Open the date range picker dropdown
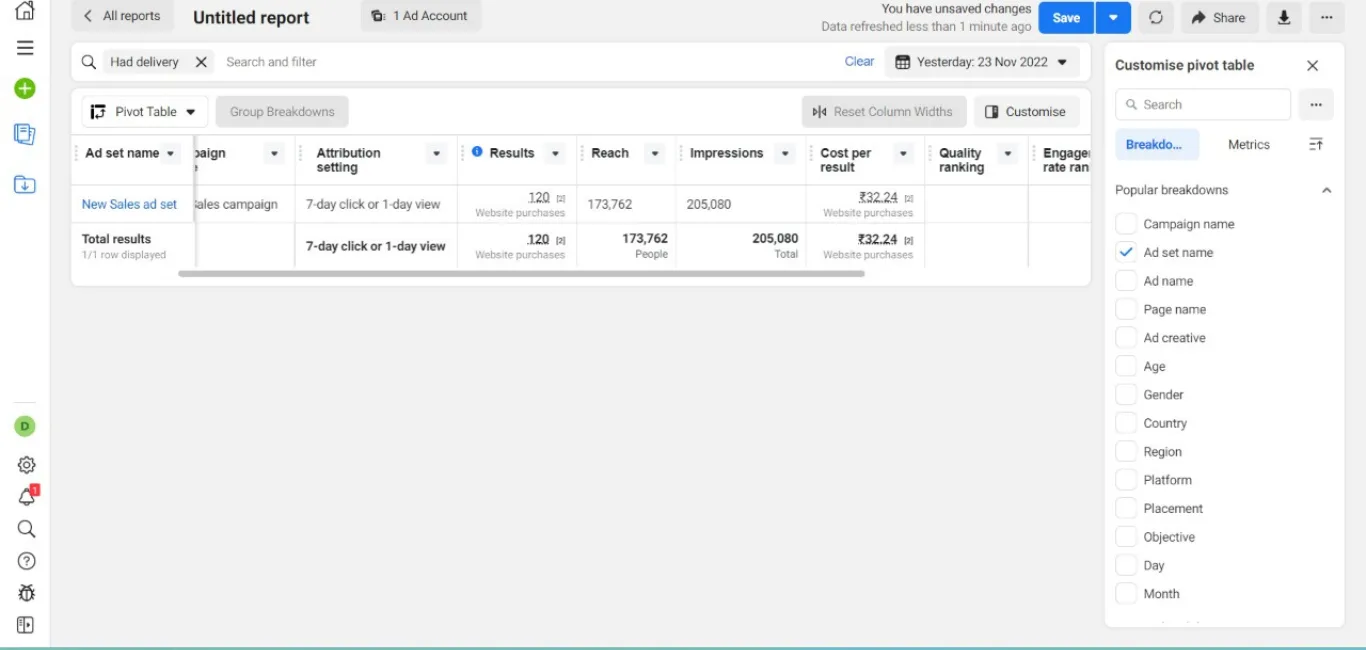 982,62
